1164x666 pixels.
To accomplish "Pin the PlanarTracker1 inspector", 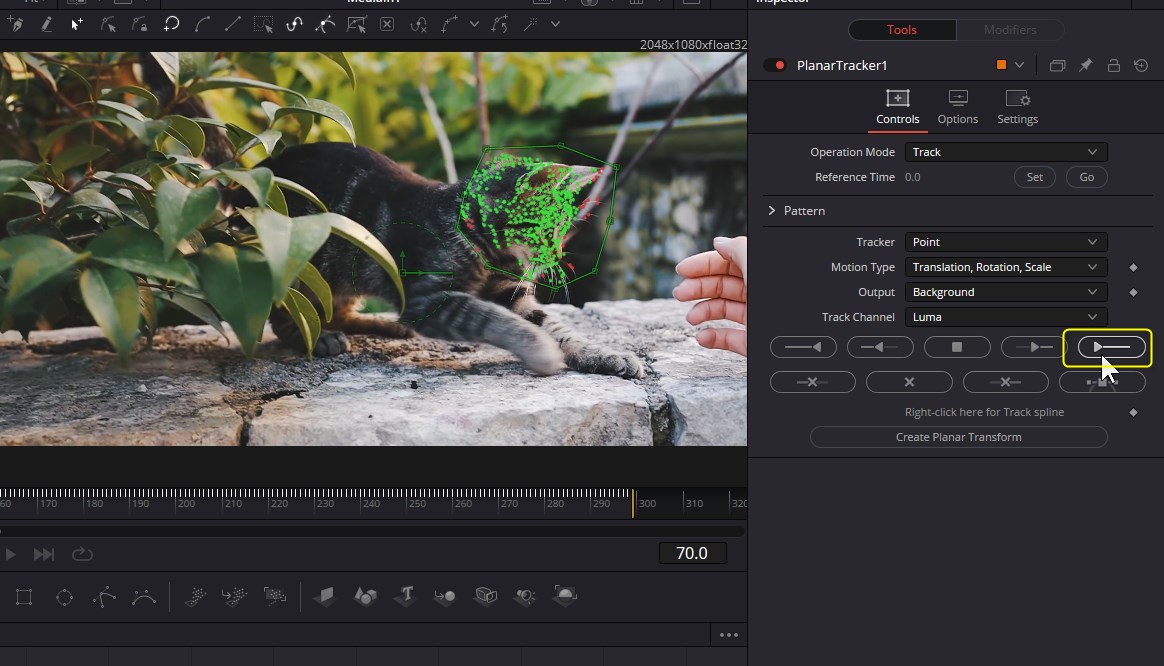I will click(1085, 66).
